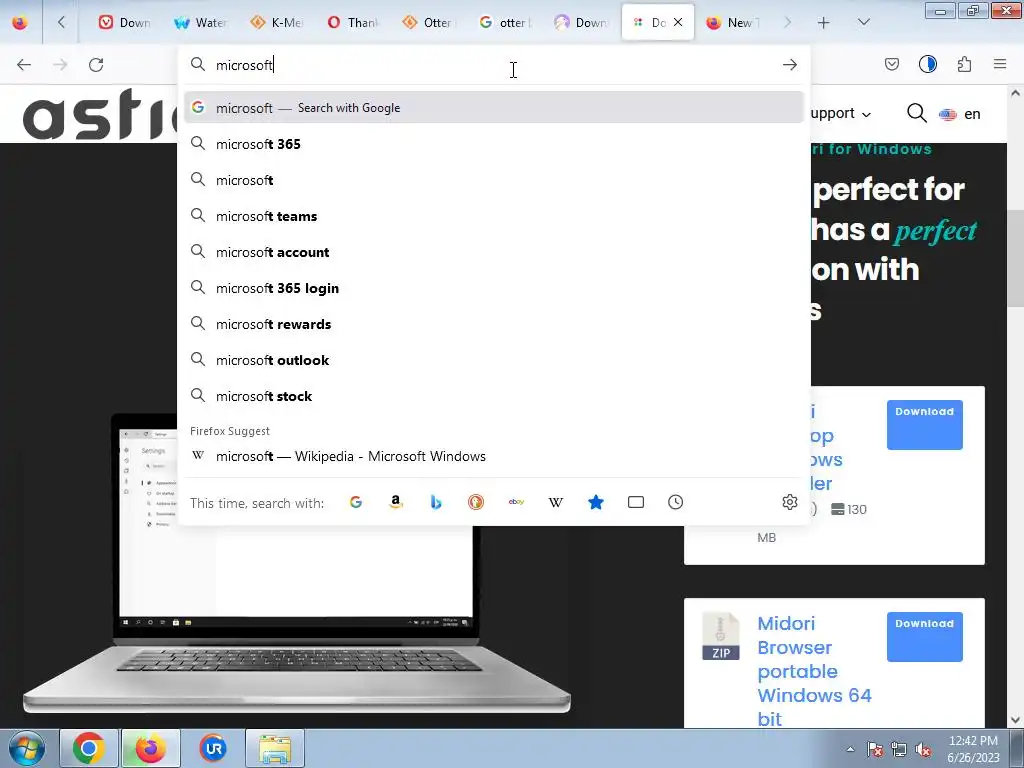1024x768 pixels.
Task: Open the Extensions puzzle icon
Action: click(x=964, y=64)
